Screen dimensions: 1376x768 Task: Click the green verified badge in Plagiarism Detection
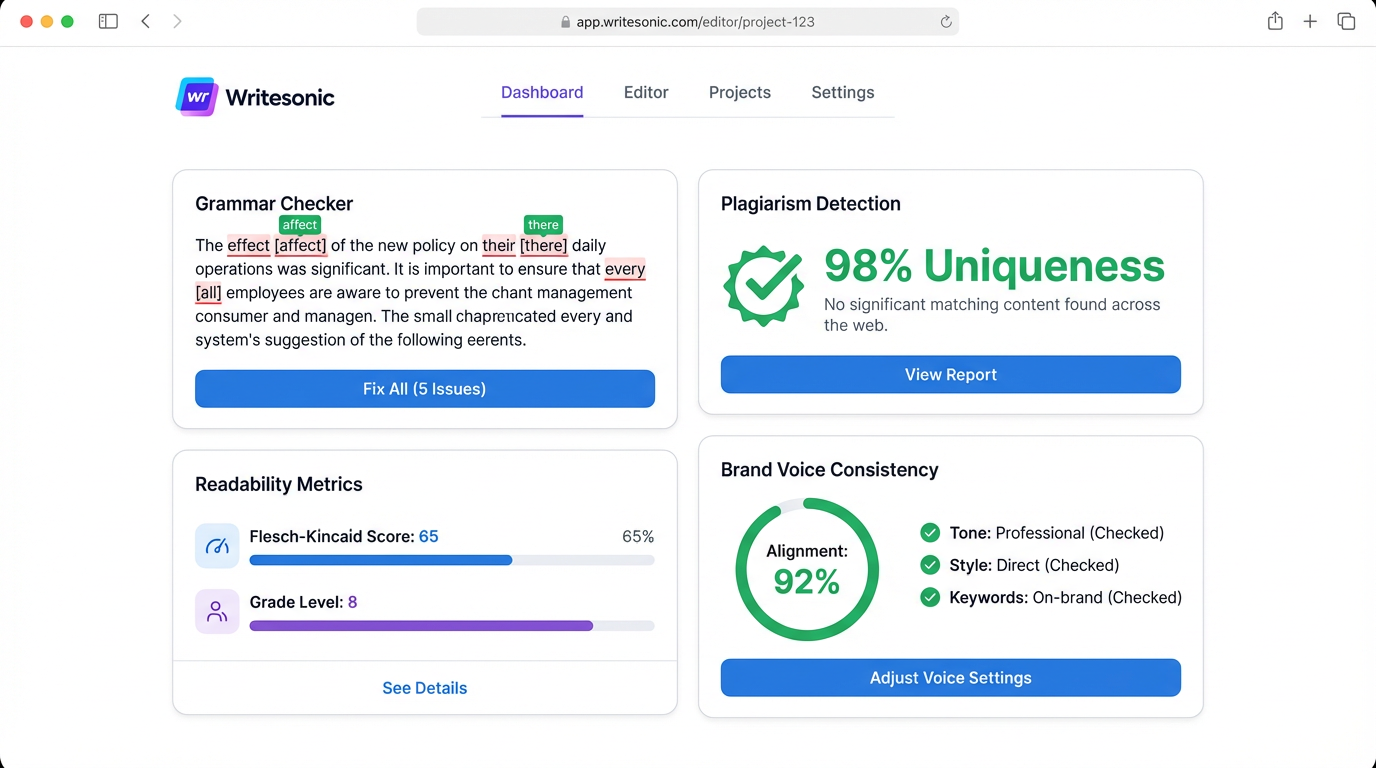point(763,287)
